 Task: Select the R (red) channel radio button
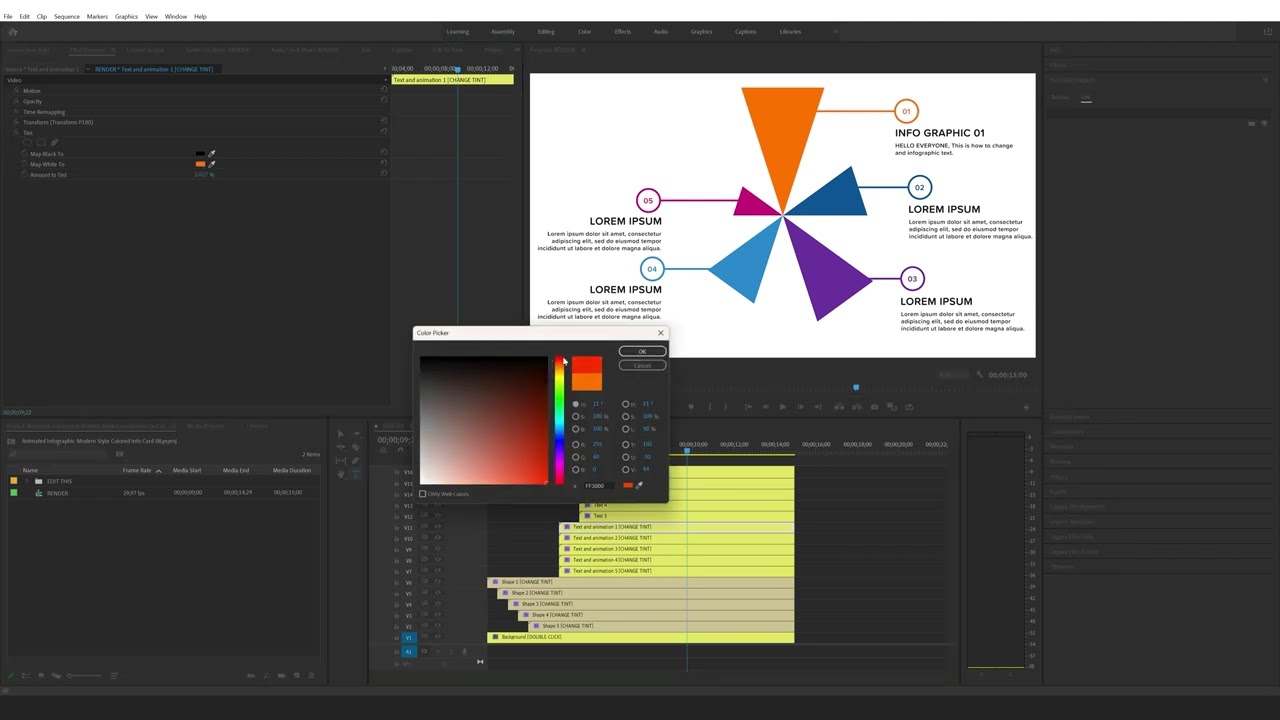coord(576,444)
